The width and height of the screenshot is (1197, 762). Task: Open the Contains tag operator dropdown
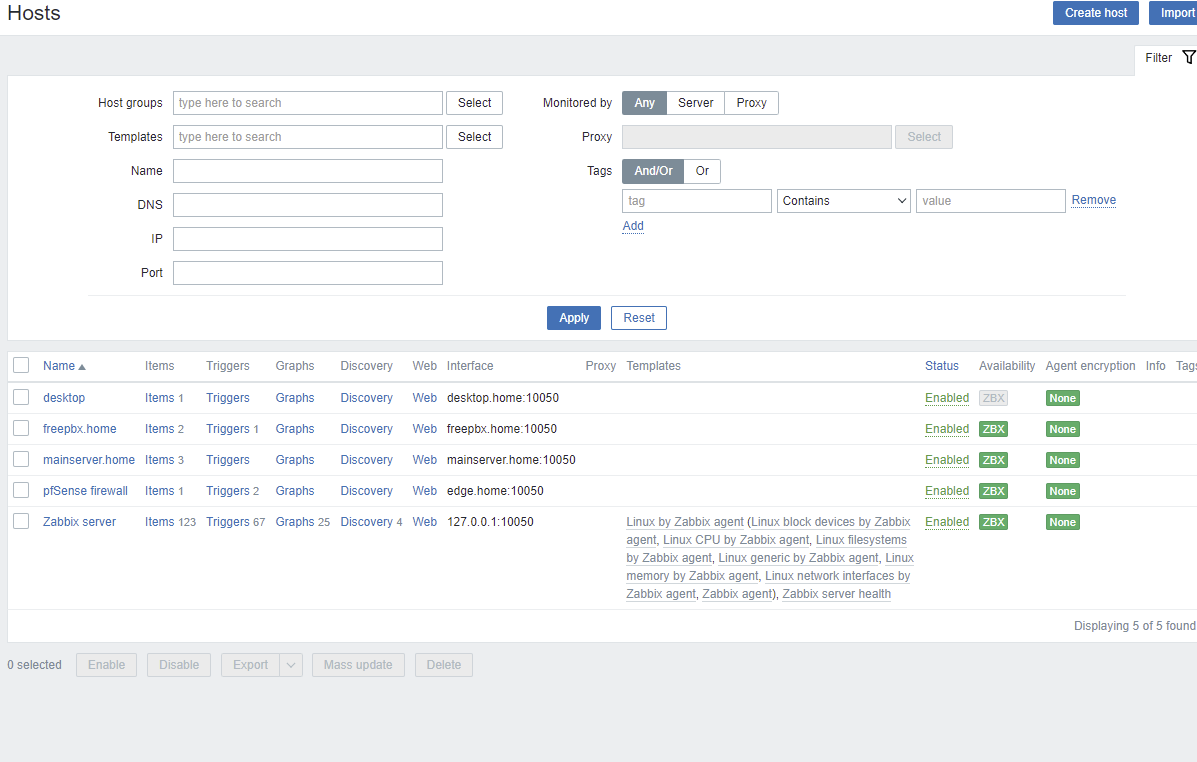tap(843, 201)
